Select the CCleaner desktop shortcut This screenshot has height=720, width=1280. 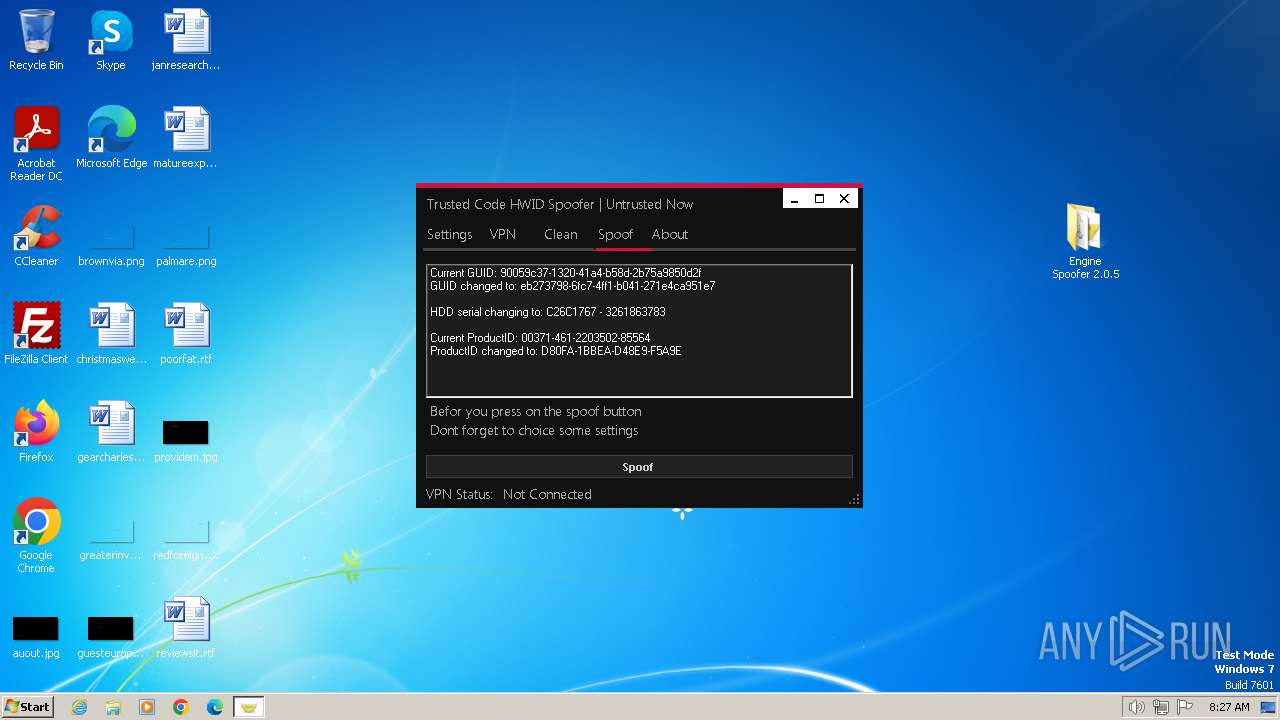click(36, 236)
